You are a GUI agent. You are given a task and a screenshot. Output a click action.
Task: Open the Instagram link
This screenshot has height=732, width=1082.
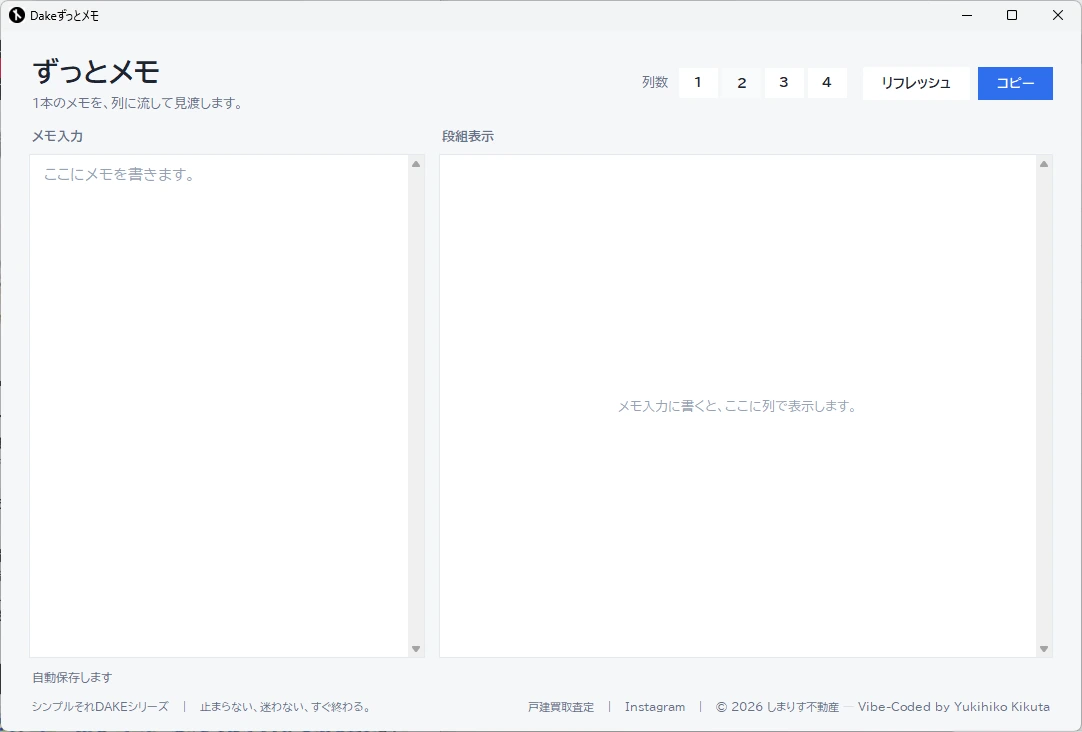tap(655, 707)
